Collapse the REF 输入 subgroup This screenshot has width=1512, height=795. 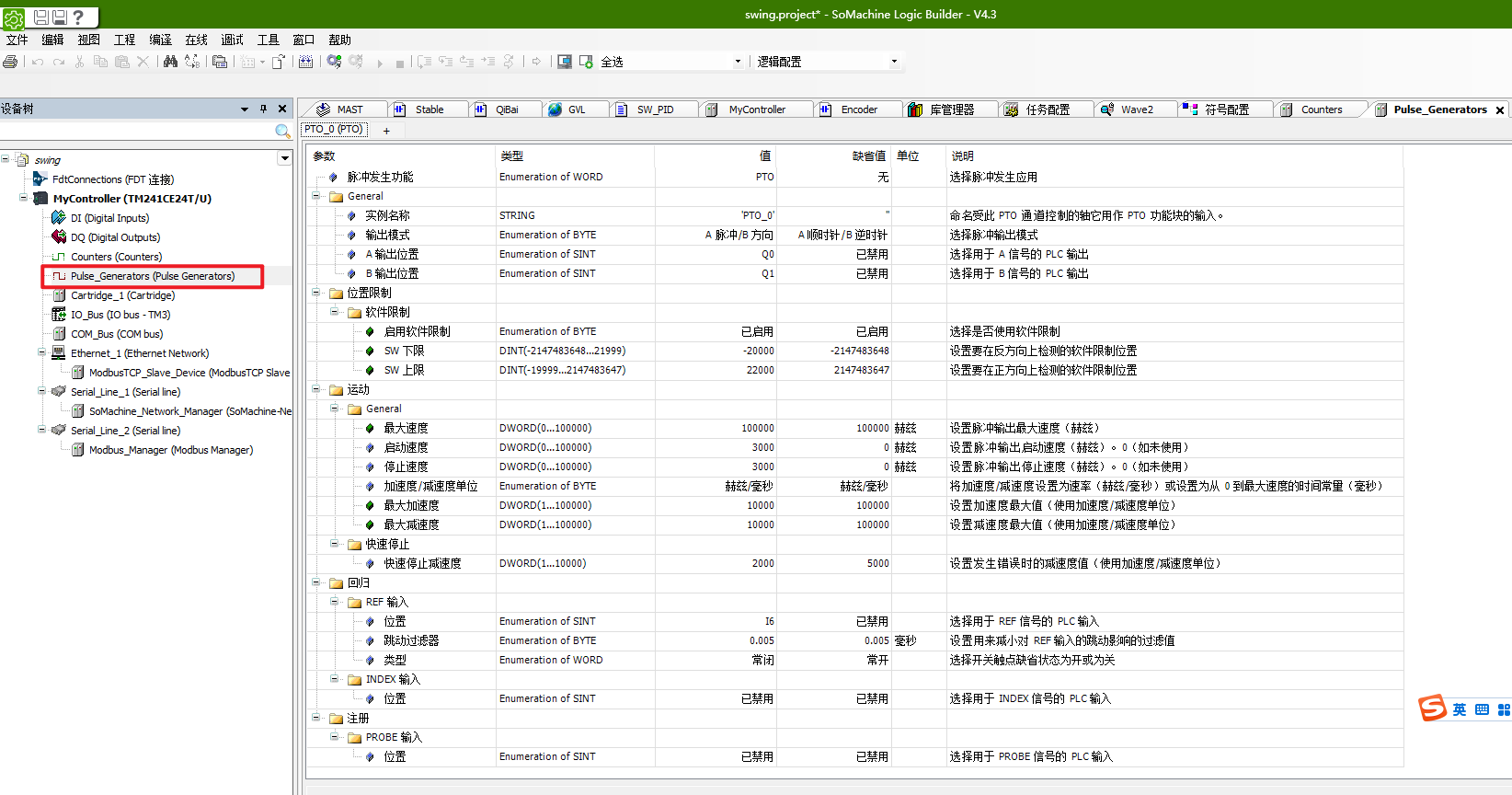click(x=336, y=602)
